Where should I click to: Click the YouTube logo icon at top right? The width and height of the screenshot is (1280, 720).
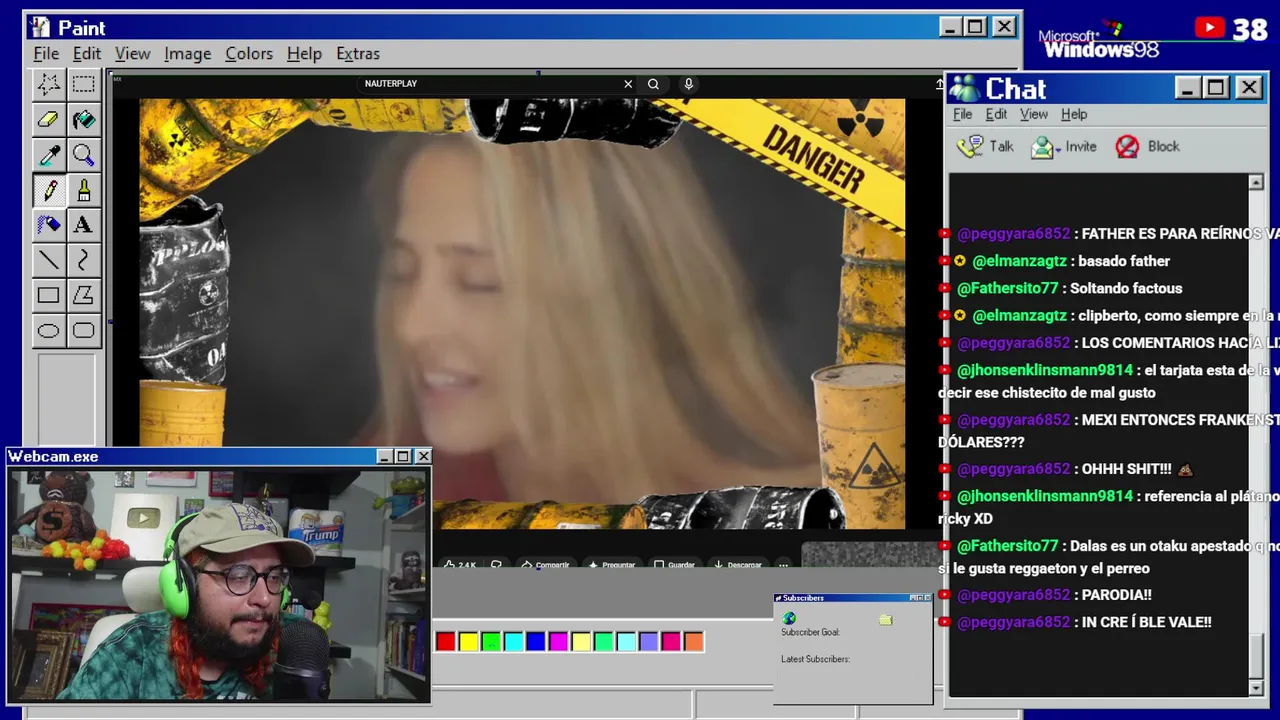(1209, 28)
